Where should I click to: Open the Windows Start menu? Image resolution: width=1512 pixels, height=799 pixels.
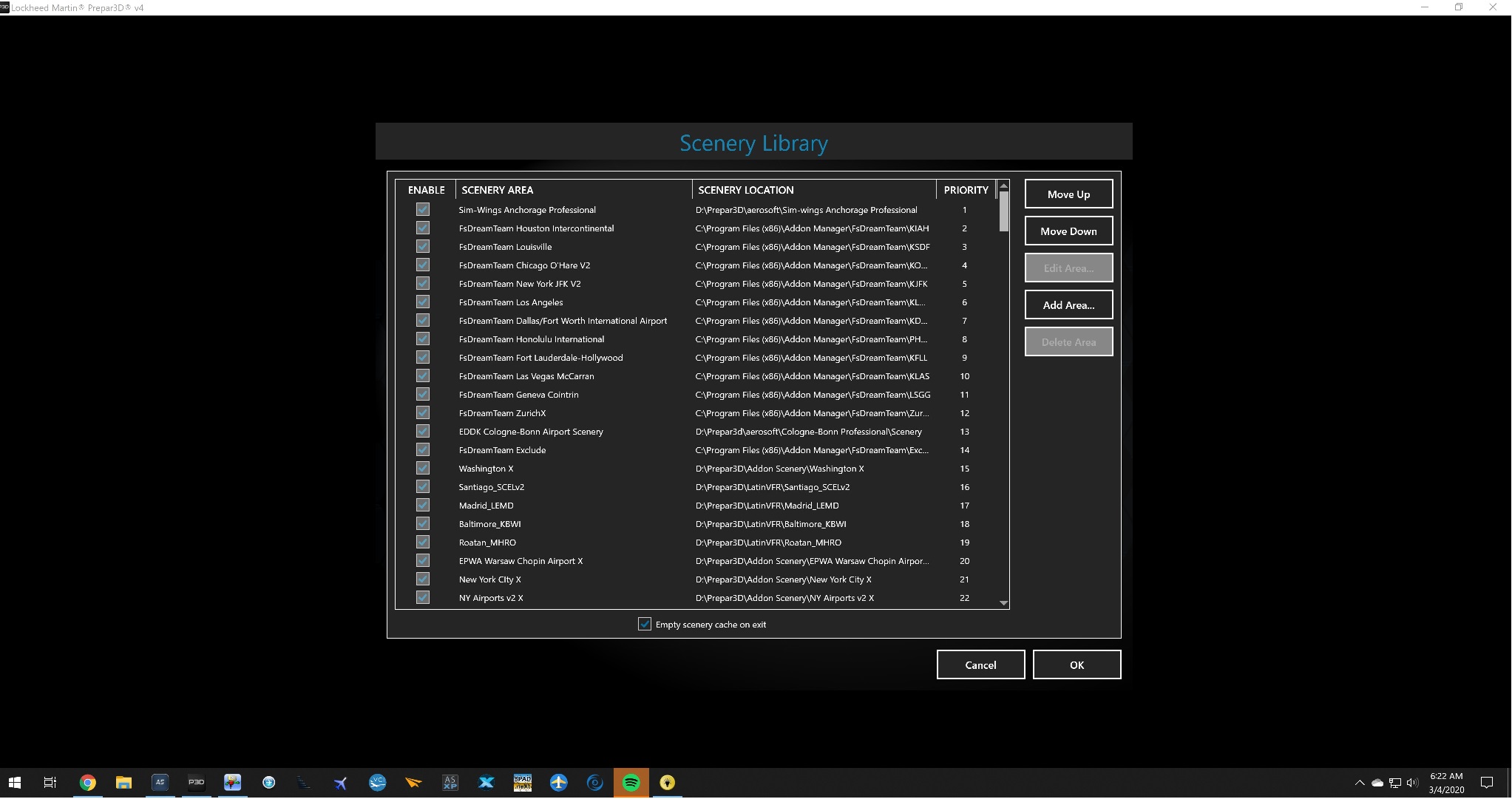pyautogui.click(x=15, y=783)
